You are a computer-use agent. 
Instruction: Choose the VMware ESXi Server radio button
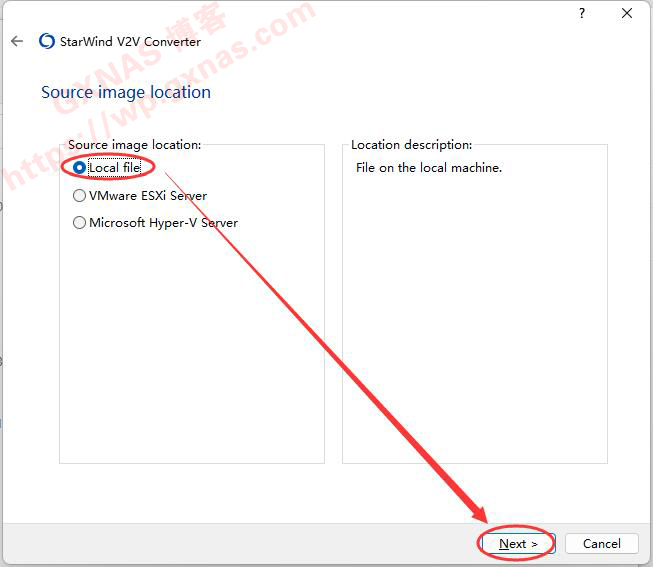(80, 196)
